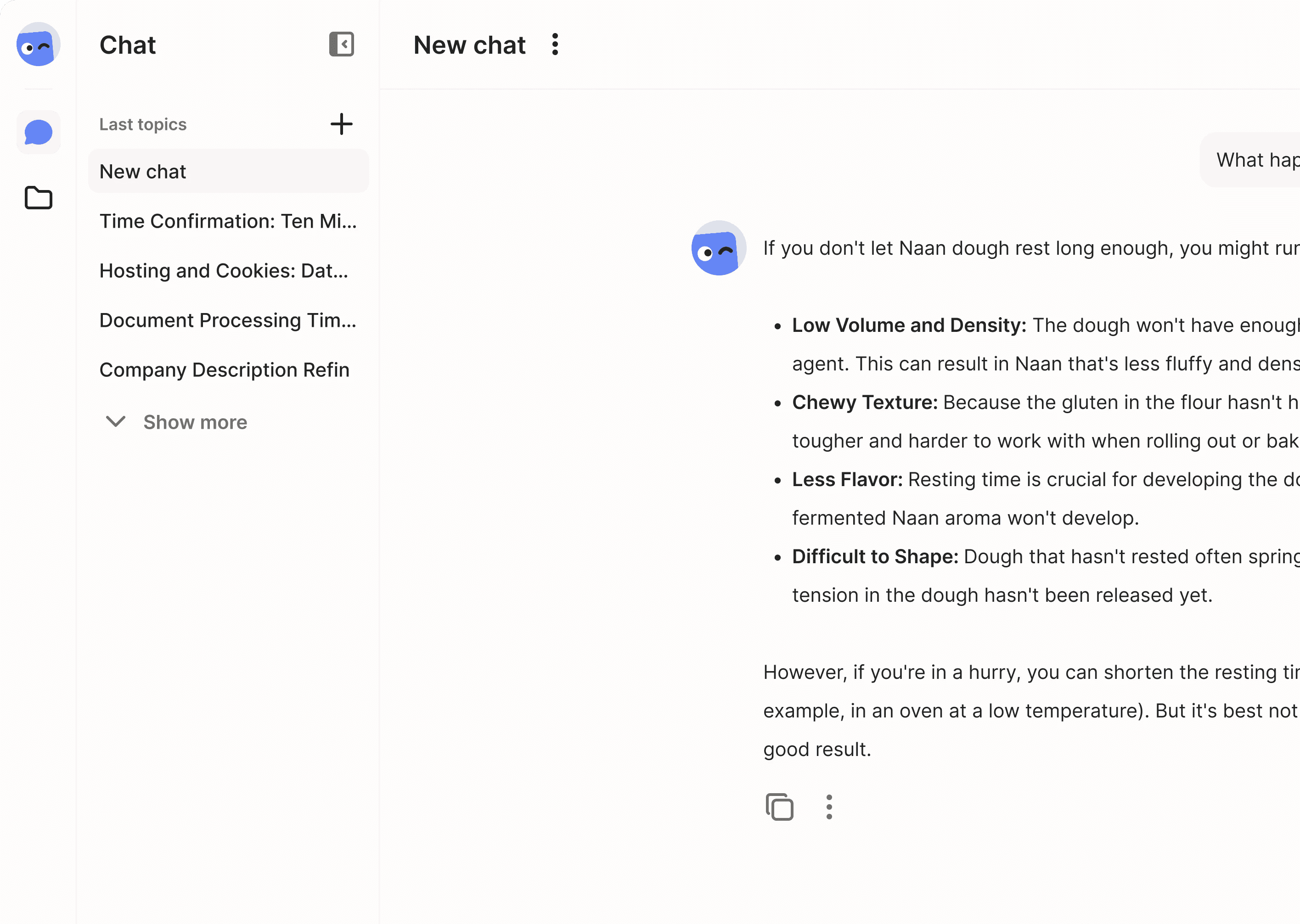The image size is (1300, 924).
Task: Open the New chat header options menu
Action: coord(554,45)
